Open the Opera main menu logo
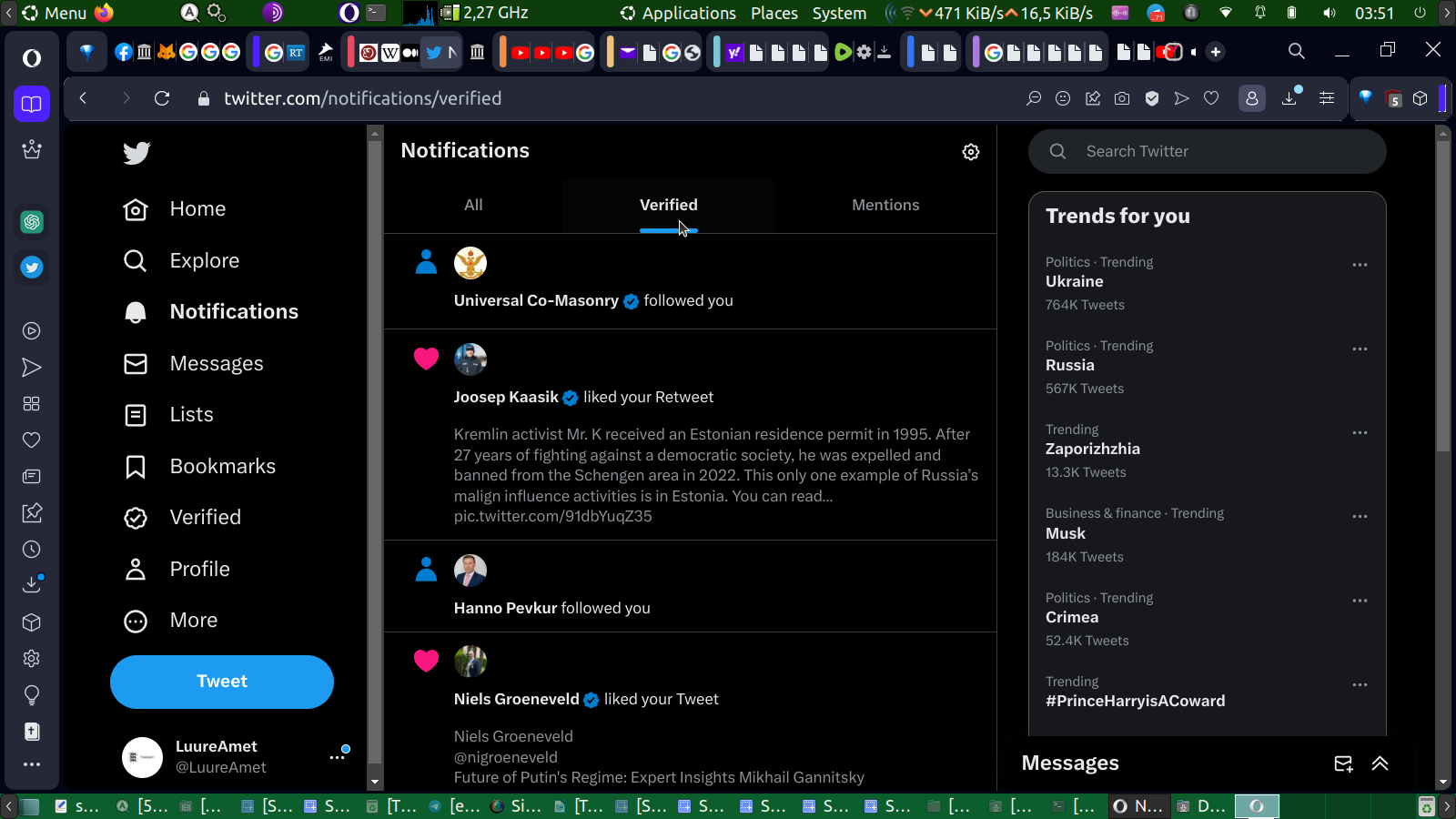This screenshot has height=819, width=1456. click(x=32, y=58)
